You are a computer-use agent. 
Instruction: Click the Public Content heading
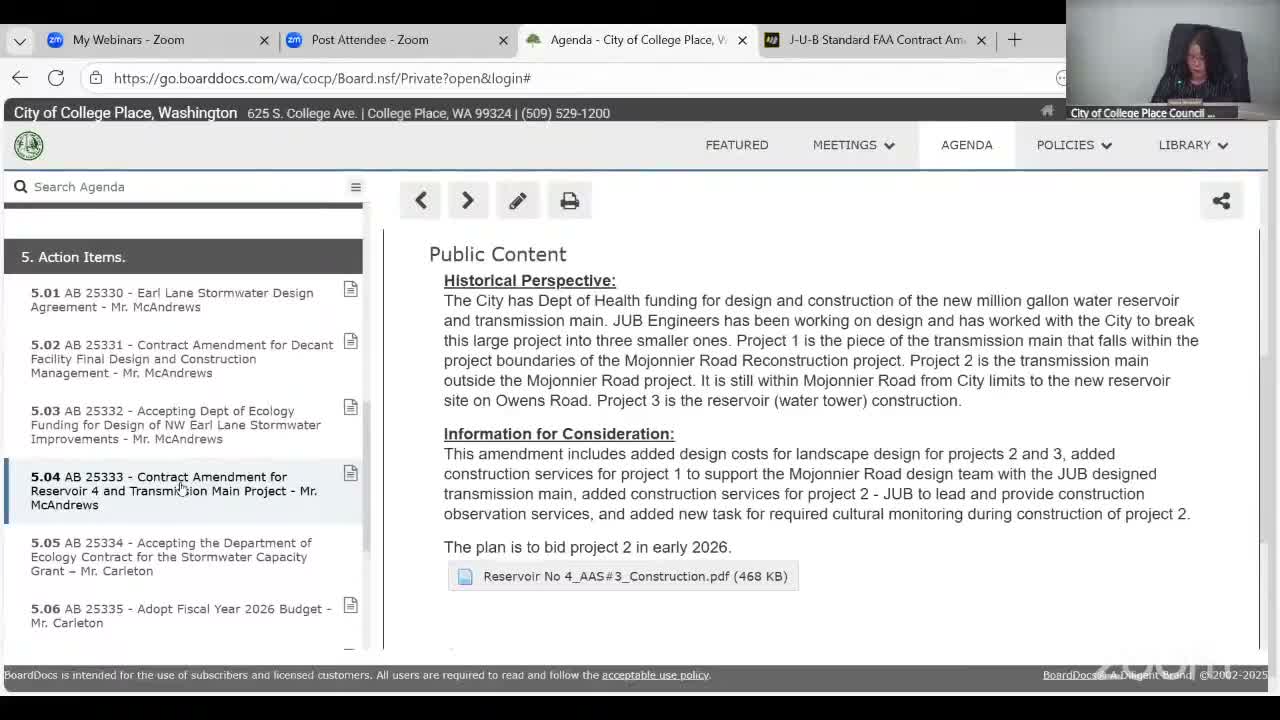coord(498,254)
